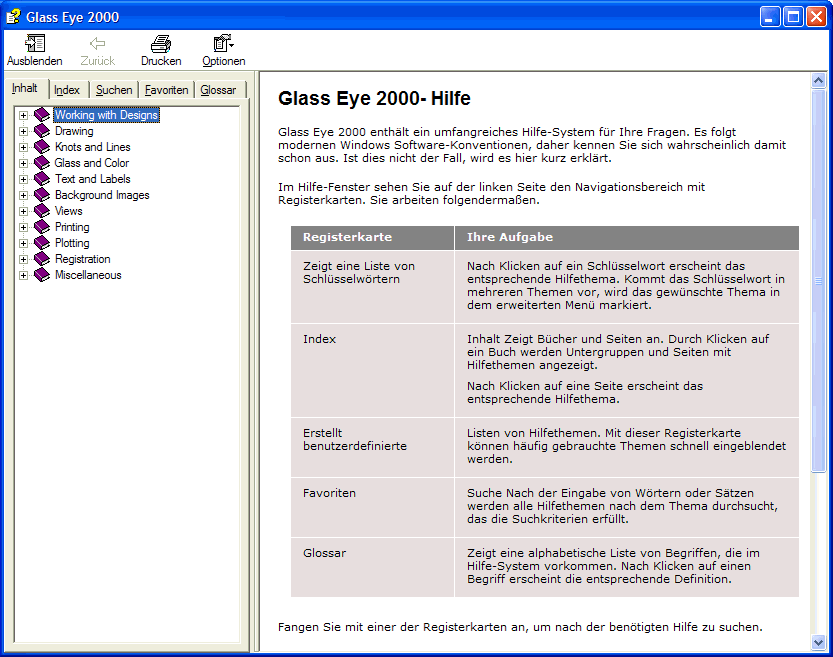Image resolution: width=833 pixels, height=657 pixels.
Task: Expand the Working with Designs node
Action: coord(23,115)
